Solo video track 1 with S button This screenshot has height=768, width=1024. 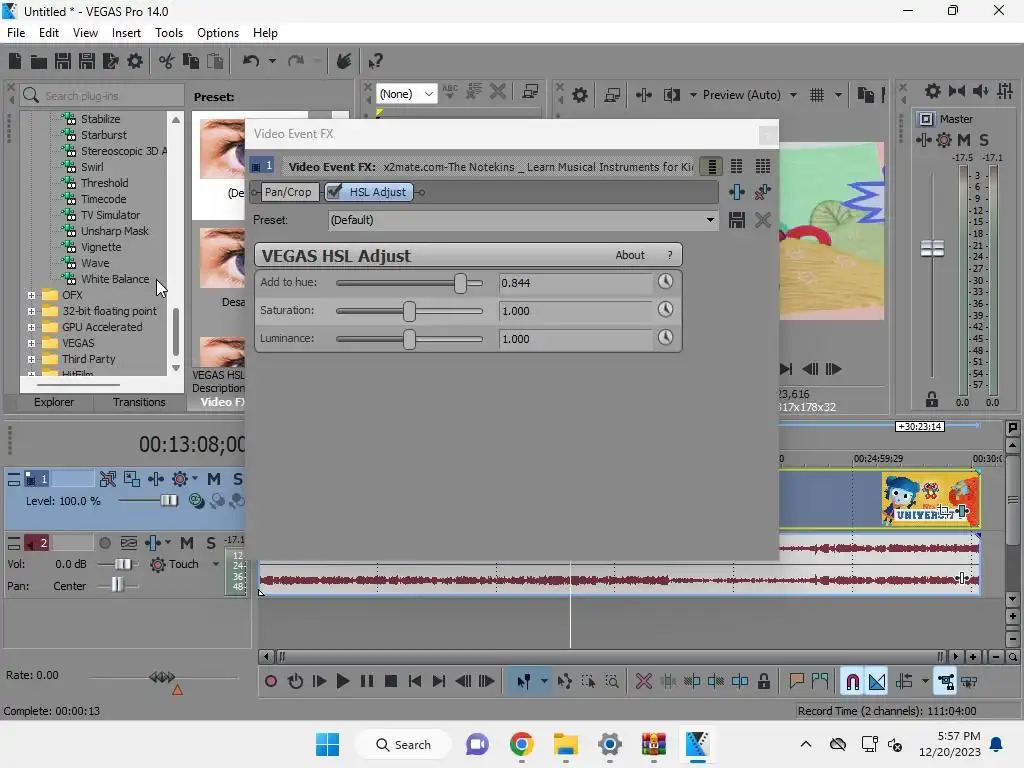[x=237, y=479]
